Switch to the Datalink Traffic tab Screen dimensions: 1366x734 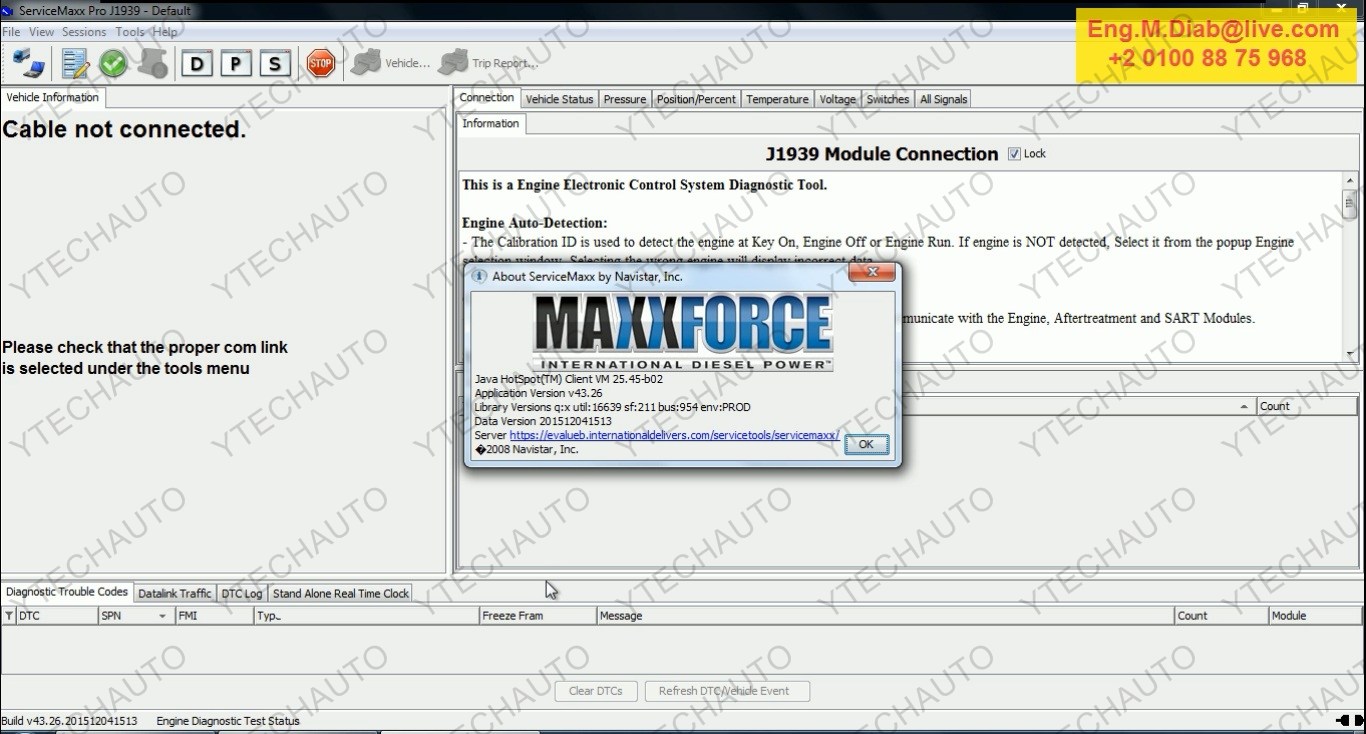pyautogui.click(x=174, y=592)
